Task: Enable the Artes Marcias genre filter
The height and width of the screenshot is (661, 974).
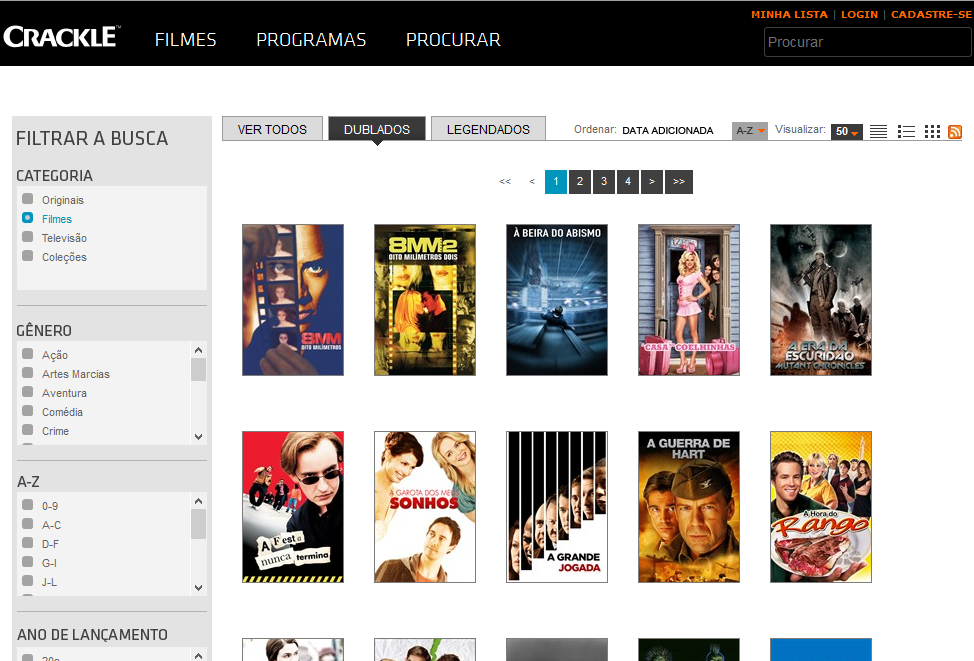Action: click(x=27, y=373)
